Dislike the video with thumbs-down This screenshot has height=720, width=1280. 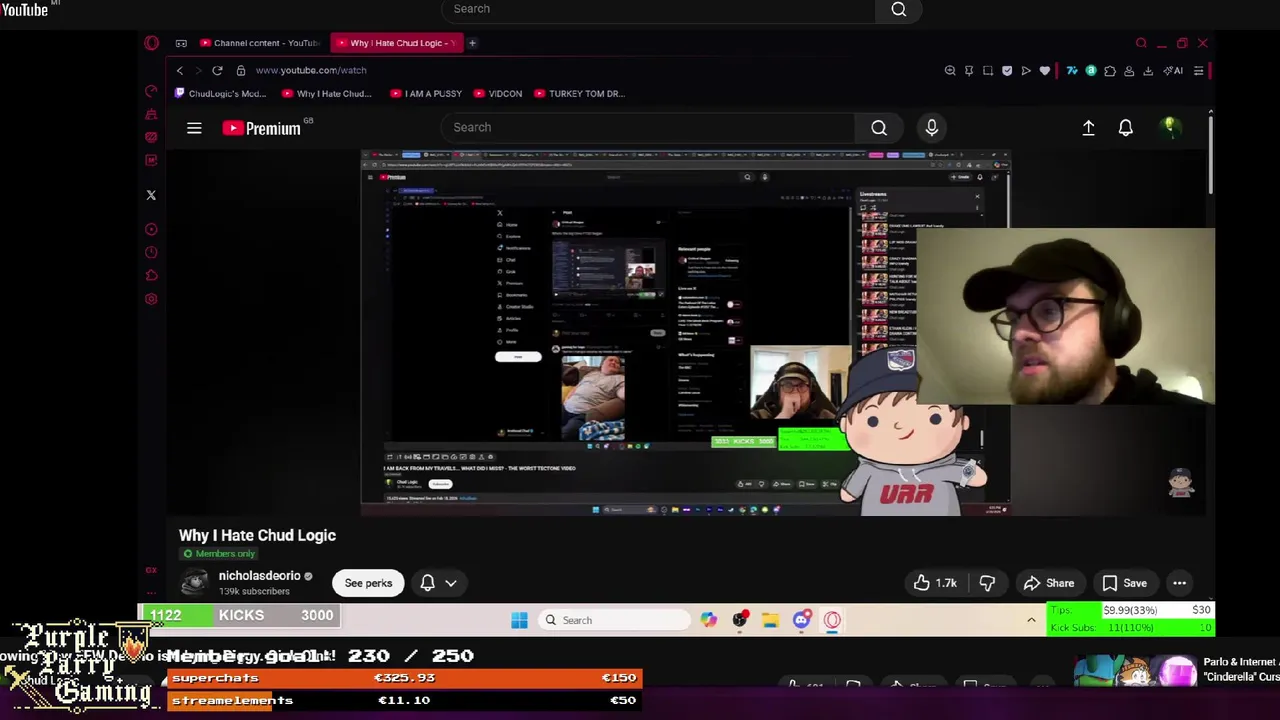[x=987, y=583]
